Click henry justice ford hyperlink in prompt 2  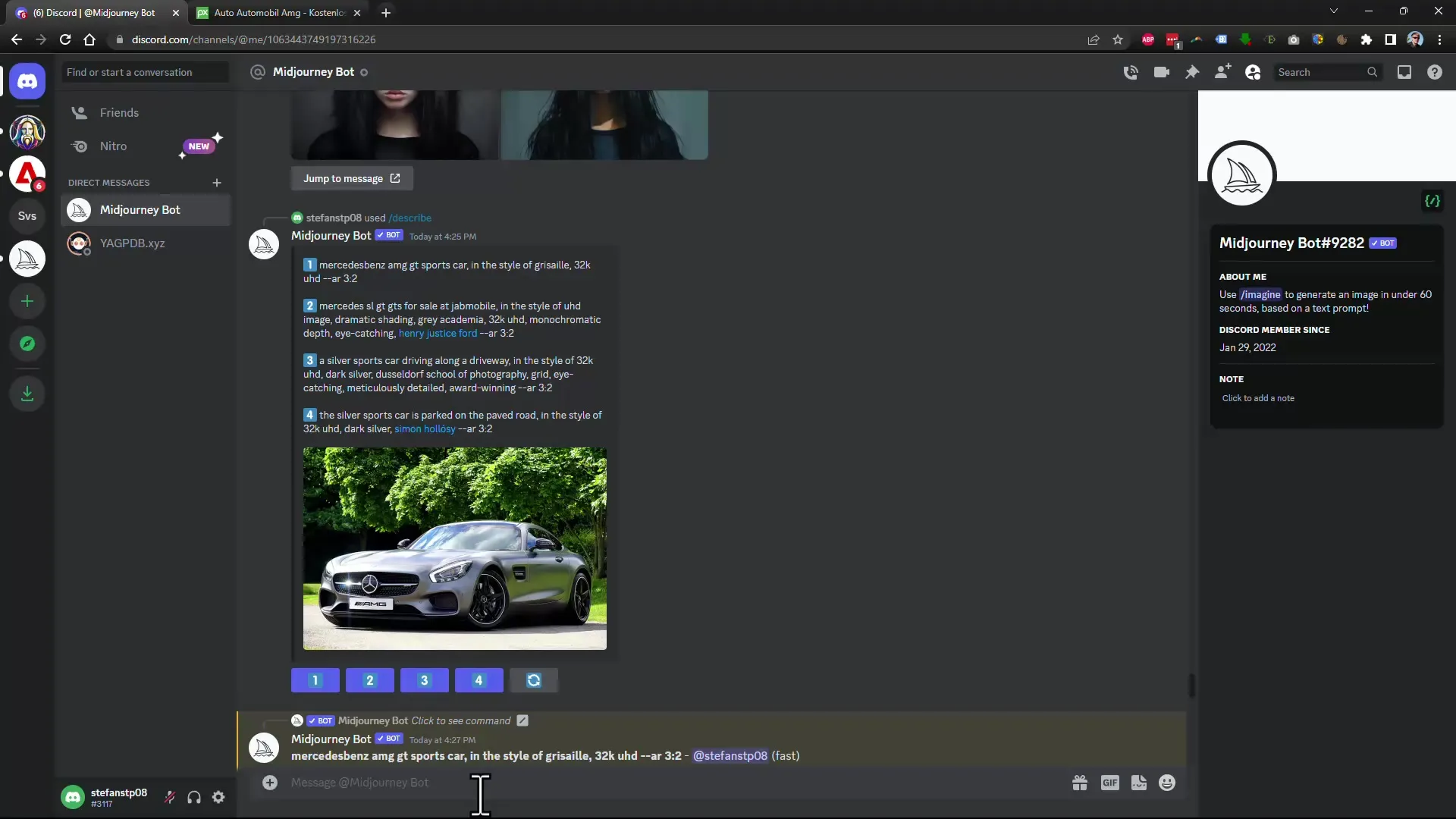[437, 333]
